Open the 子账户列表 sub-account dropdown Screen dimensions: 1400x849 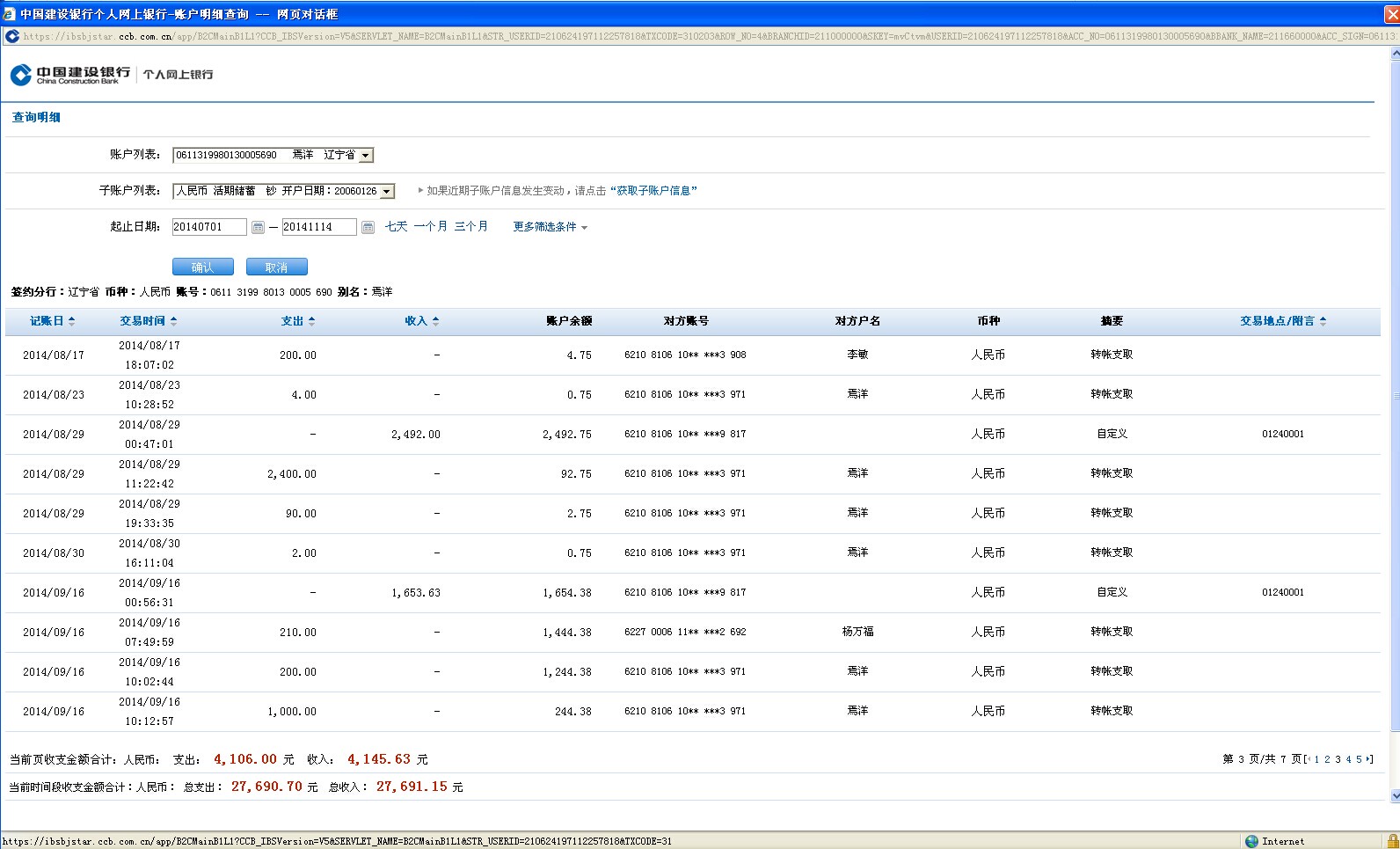tap(386, 192)
